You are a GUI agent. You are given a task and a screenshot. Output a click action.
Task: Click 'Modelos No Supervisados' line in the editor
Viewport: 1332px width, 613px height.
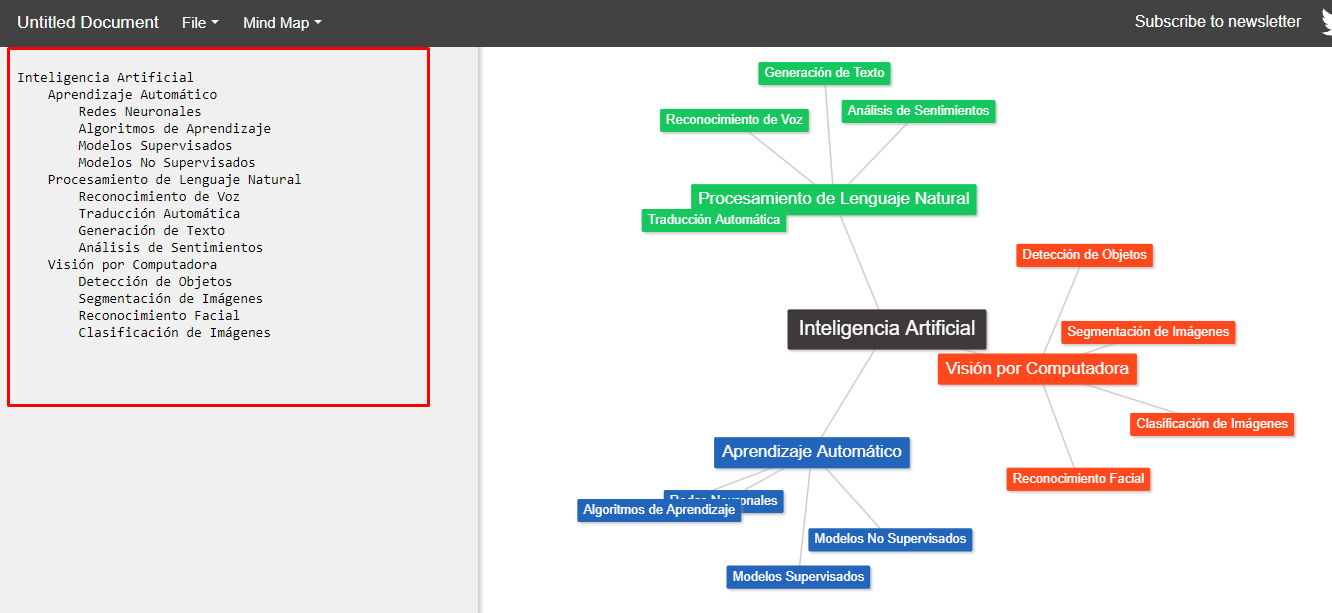click(167, 162)
